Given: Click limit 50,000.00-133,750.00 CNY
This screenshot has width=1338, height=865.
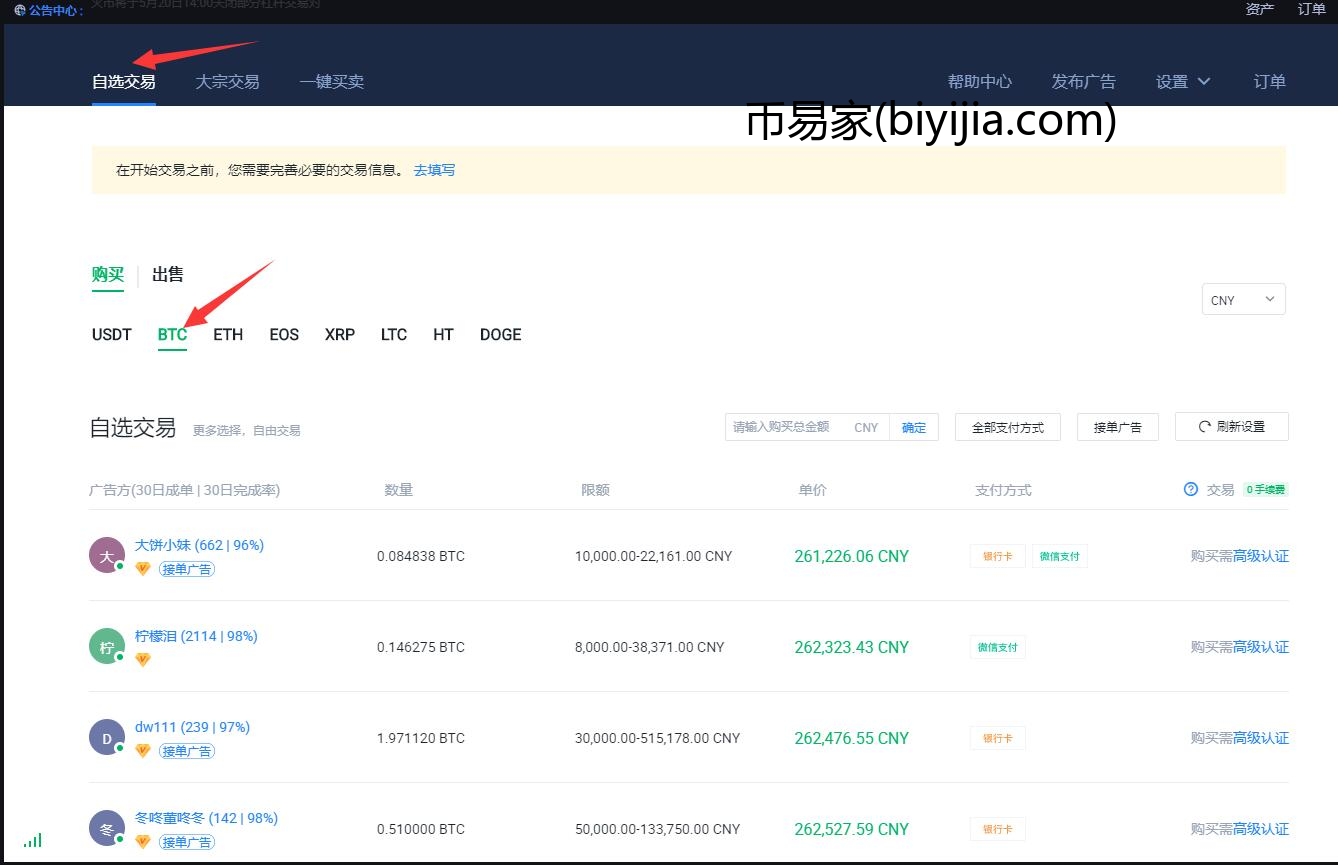Looking at the screenshot, I should (x=658, y=829).
